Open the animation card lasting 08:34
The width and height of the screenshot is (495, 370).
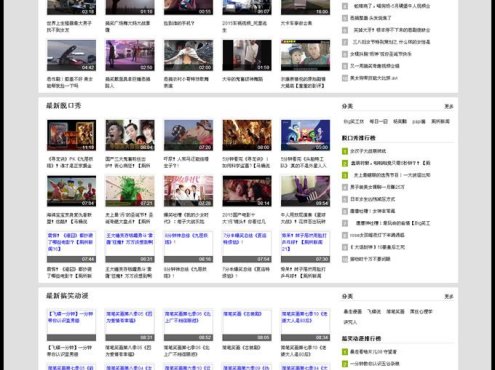click(305, 325)
